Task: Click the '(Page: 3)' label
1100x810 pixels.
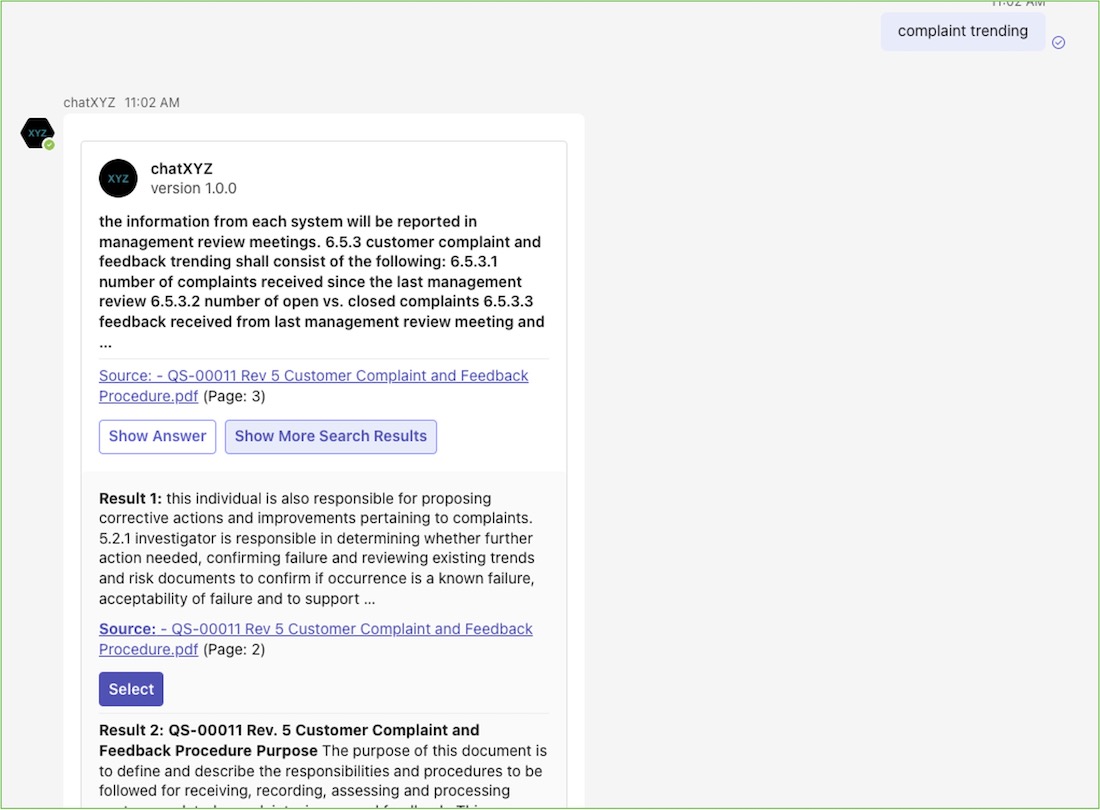Action: click(x=234, y=396)
